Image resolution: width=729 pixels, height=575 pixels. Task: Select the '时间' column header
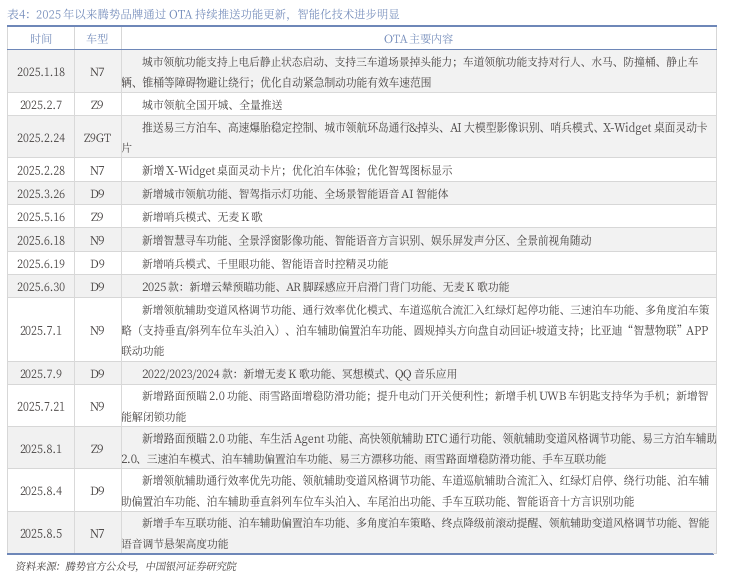pyautogui.click(x=41, y=39)
